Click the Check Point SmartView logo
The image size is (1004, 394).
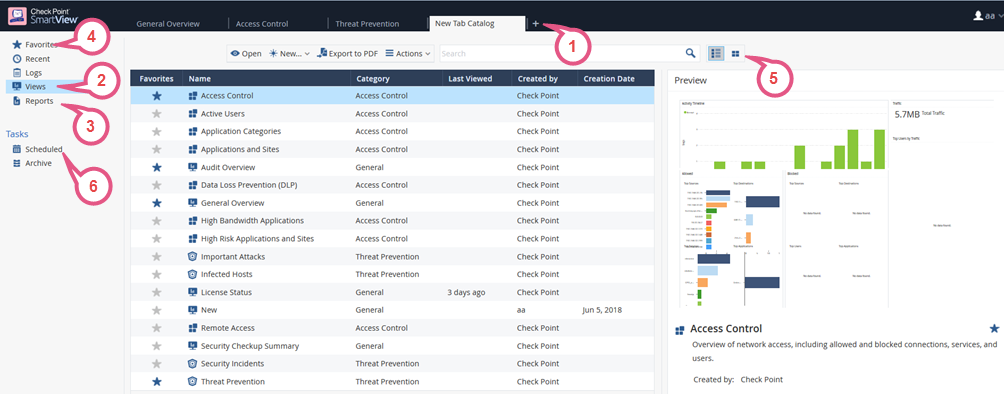tap(44, 15)
